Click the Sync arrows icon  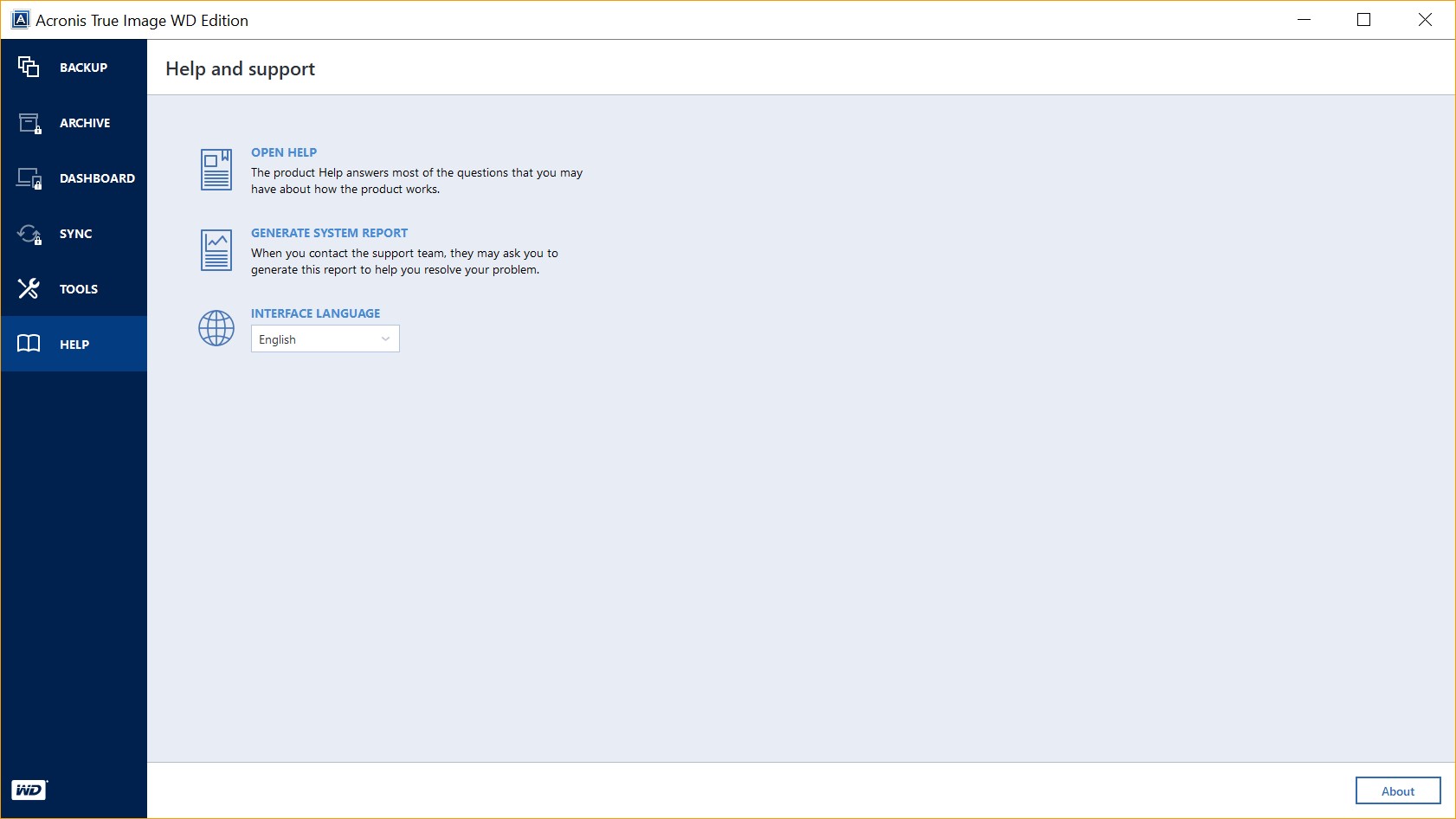pos(29,234)
